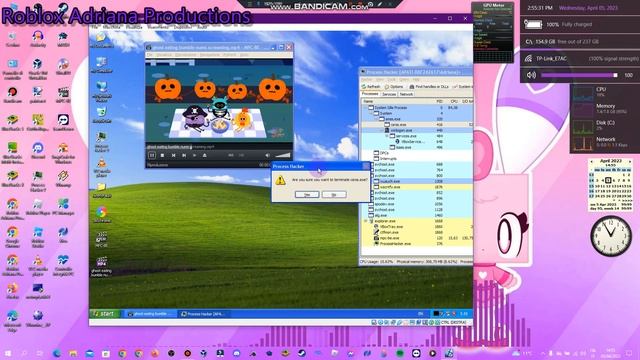Skip to next file in MPC-BE player
Viewport: 640px width, 360px height.
pos(184,156)
